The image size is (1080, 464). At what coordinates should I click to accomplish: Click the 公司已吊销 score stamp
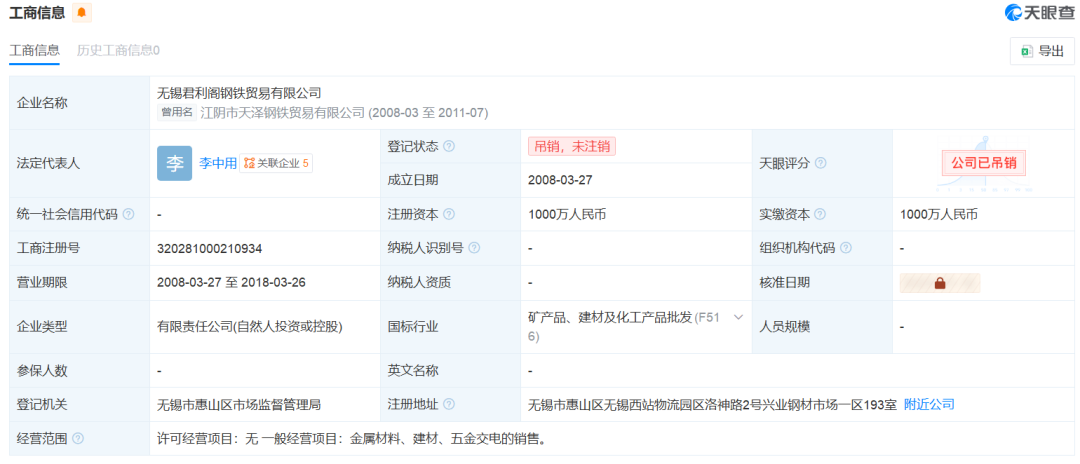pyautogui.click(x=984, y=164)
